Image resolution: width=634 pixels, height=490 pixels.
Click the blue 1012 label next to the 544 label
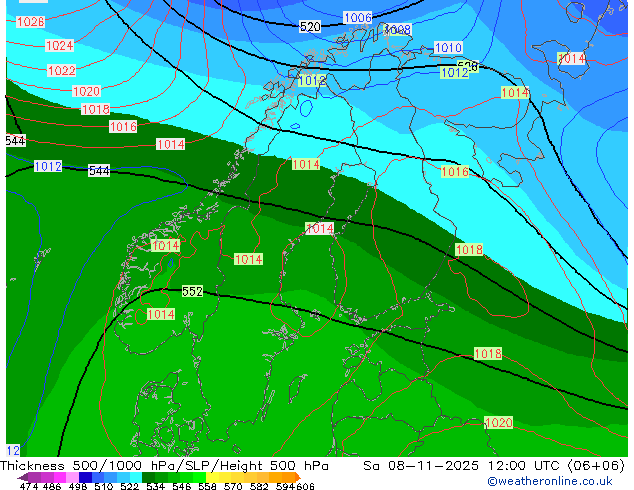[48, 166]
